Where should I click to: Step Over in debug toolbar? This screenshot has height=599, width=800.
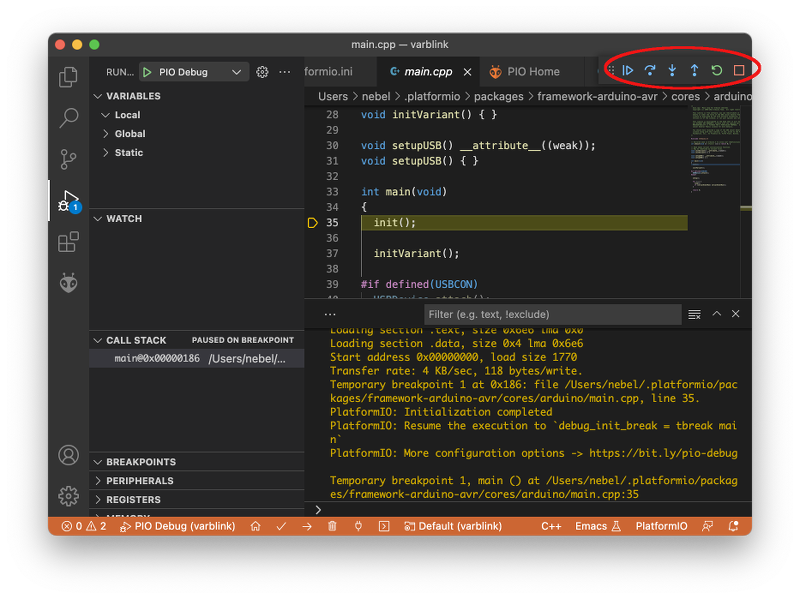coord(650,70)
